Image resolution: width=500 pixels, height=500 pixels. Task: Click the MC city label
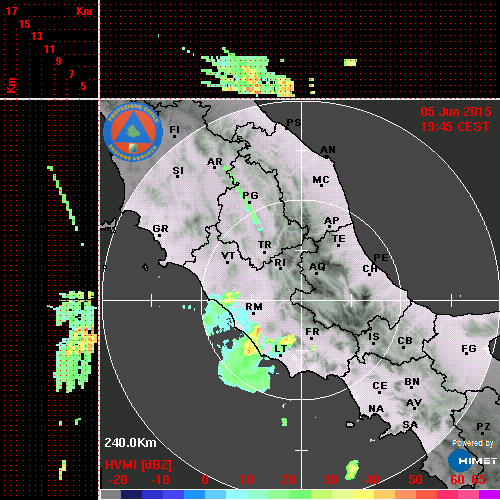point(321,180)
